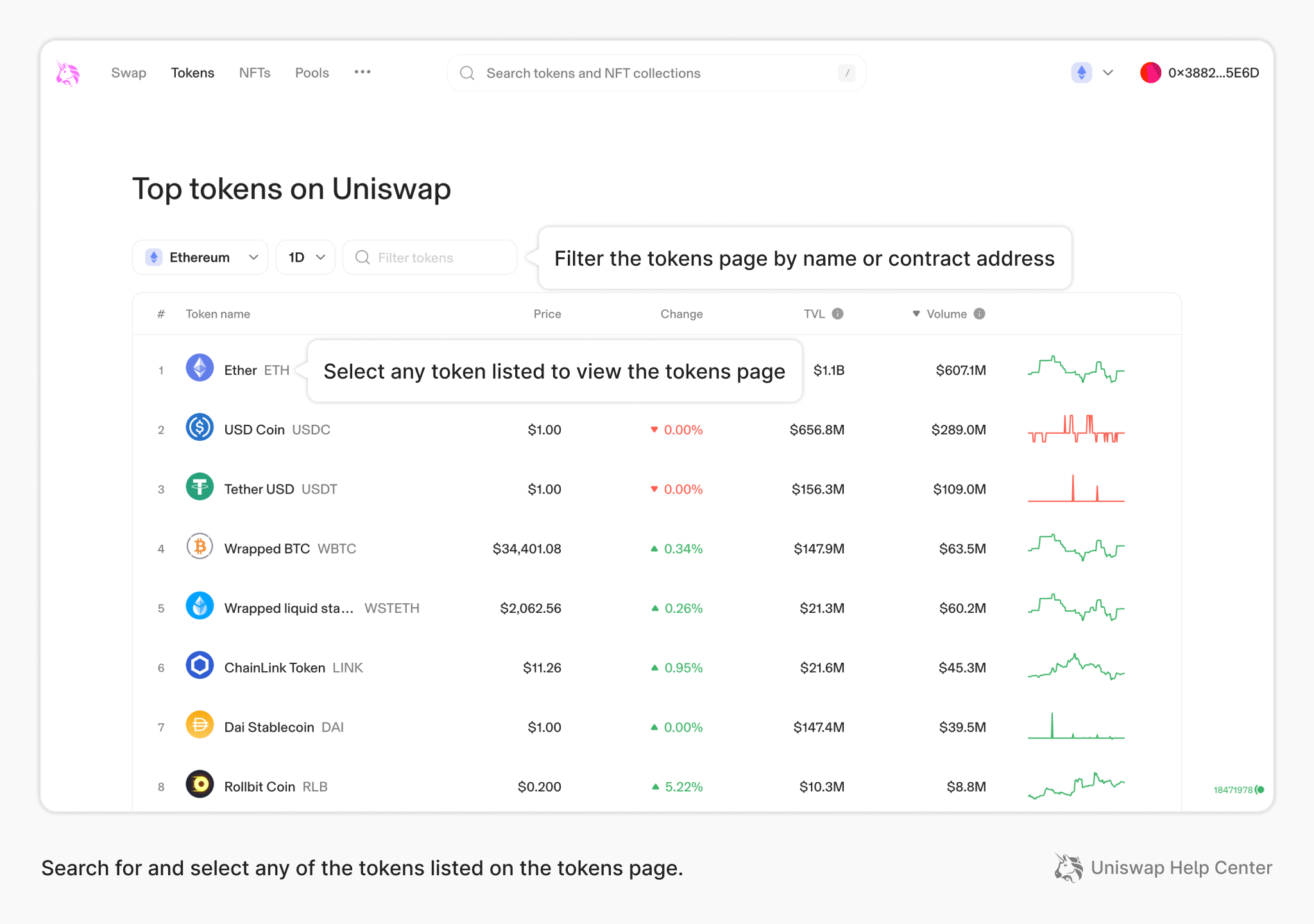The width and height of the screenshot is (1314, 924).
Task: Click the Tether USD sparkline chart
Action: coord(1076,488)
